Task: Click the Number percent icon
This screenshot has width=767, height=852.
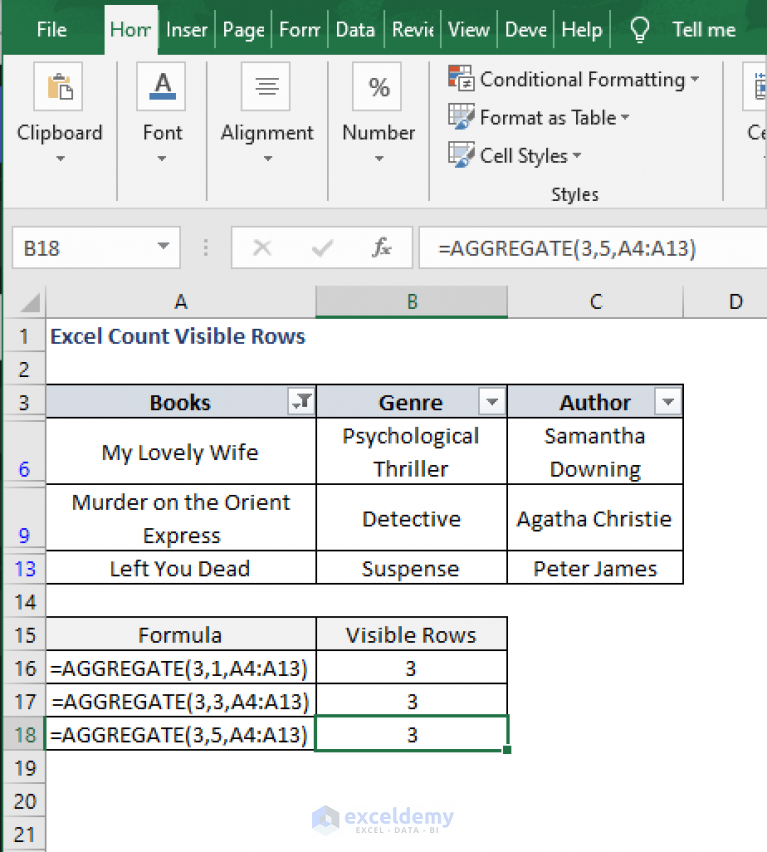Action: click(378, 86)
